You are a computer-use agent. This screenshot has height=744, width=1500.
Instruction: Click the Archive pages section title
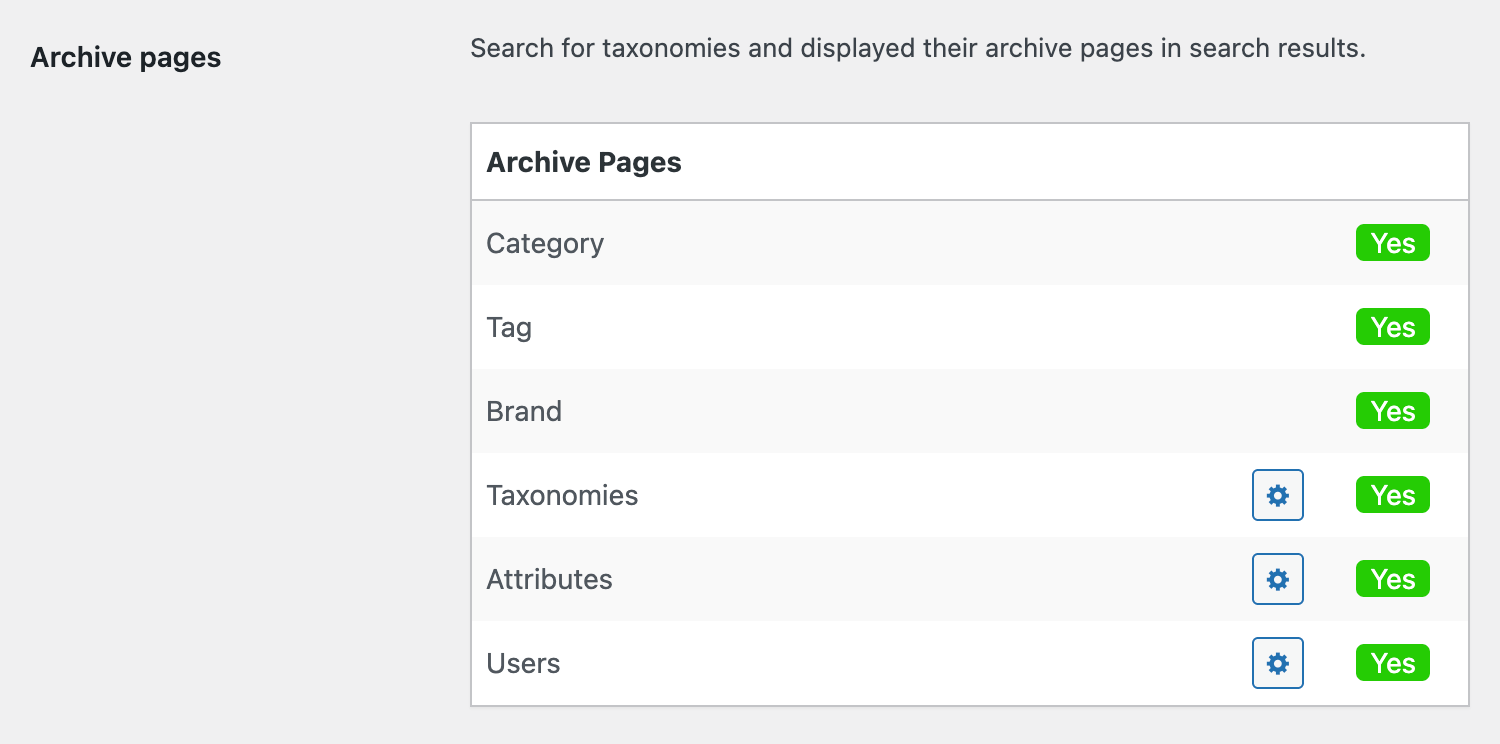tap(126, 58)
